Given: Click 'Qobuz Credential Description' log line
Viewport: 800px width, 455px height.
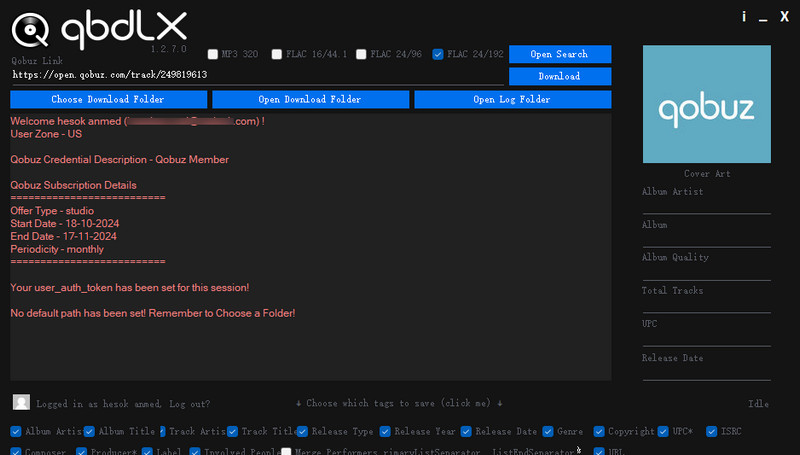Looking at the screenshot, I should (119, 160).
